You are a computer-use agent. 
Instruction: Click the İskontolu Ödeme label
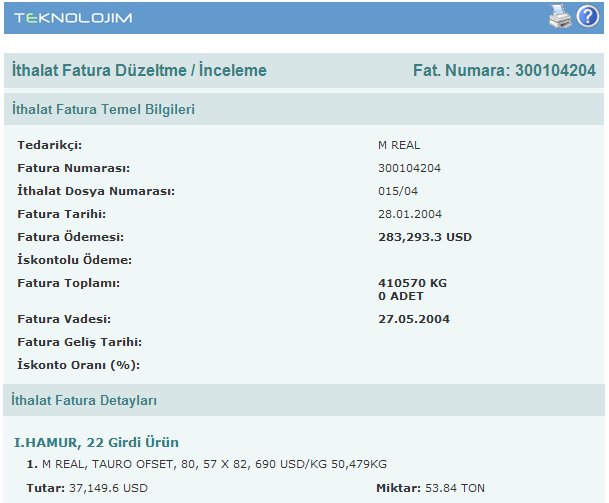pos(75,260)
